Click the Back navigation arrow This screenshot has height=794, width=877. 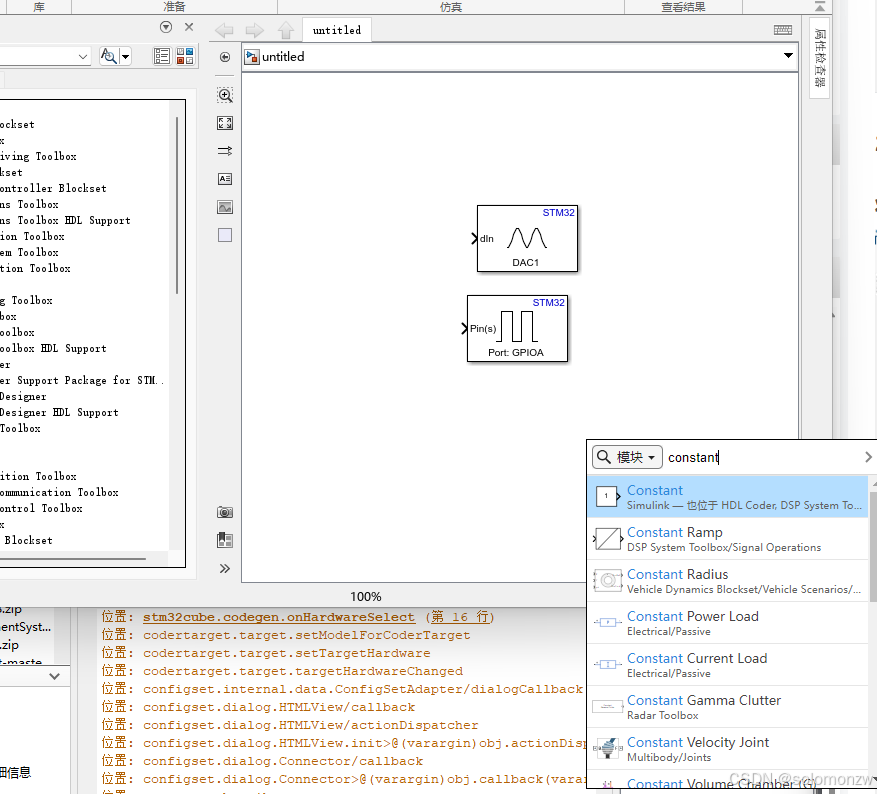click(224, 30)
